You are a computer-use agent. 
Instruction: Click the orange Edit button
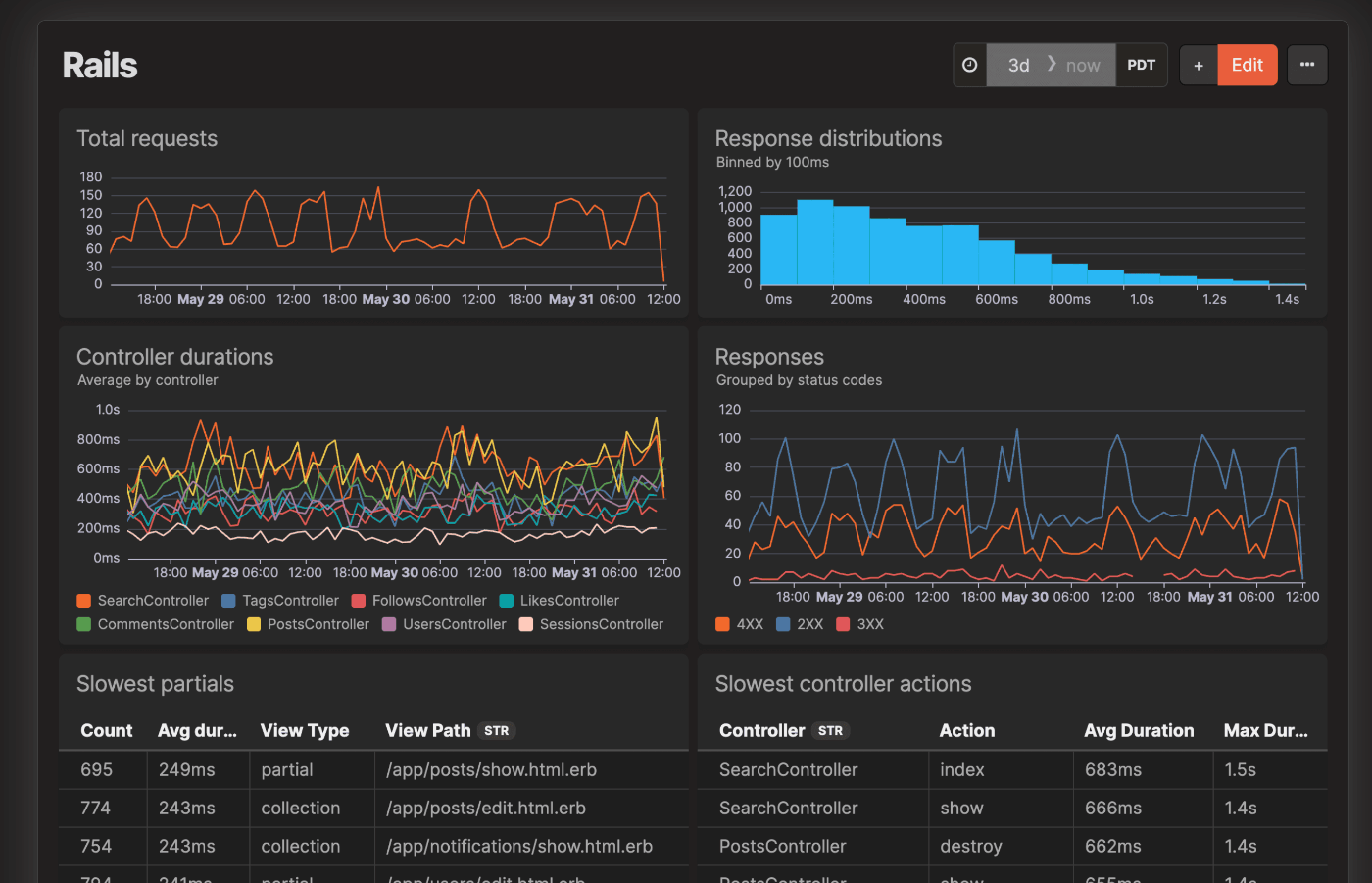(1248, 65)
